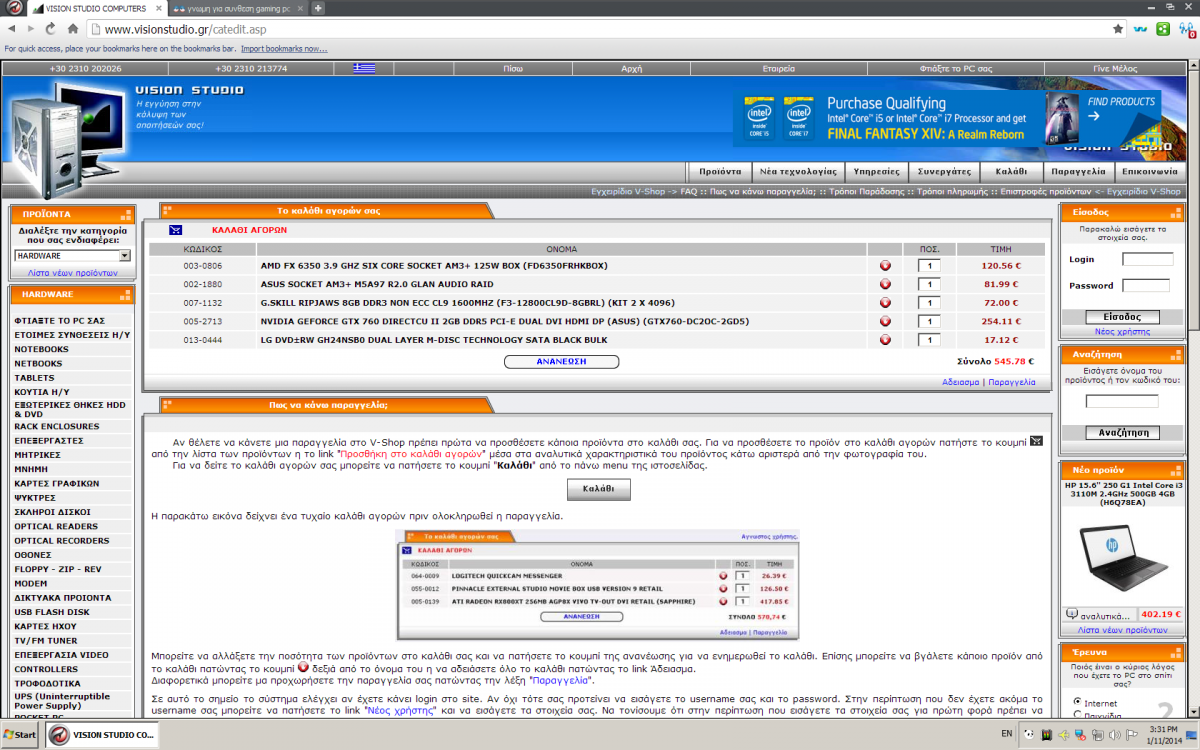The height and width of the screenshot is (750, 1200).
Task: Click the Παραγγελία link under cart total
Action: pos(1012,382)
